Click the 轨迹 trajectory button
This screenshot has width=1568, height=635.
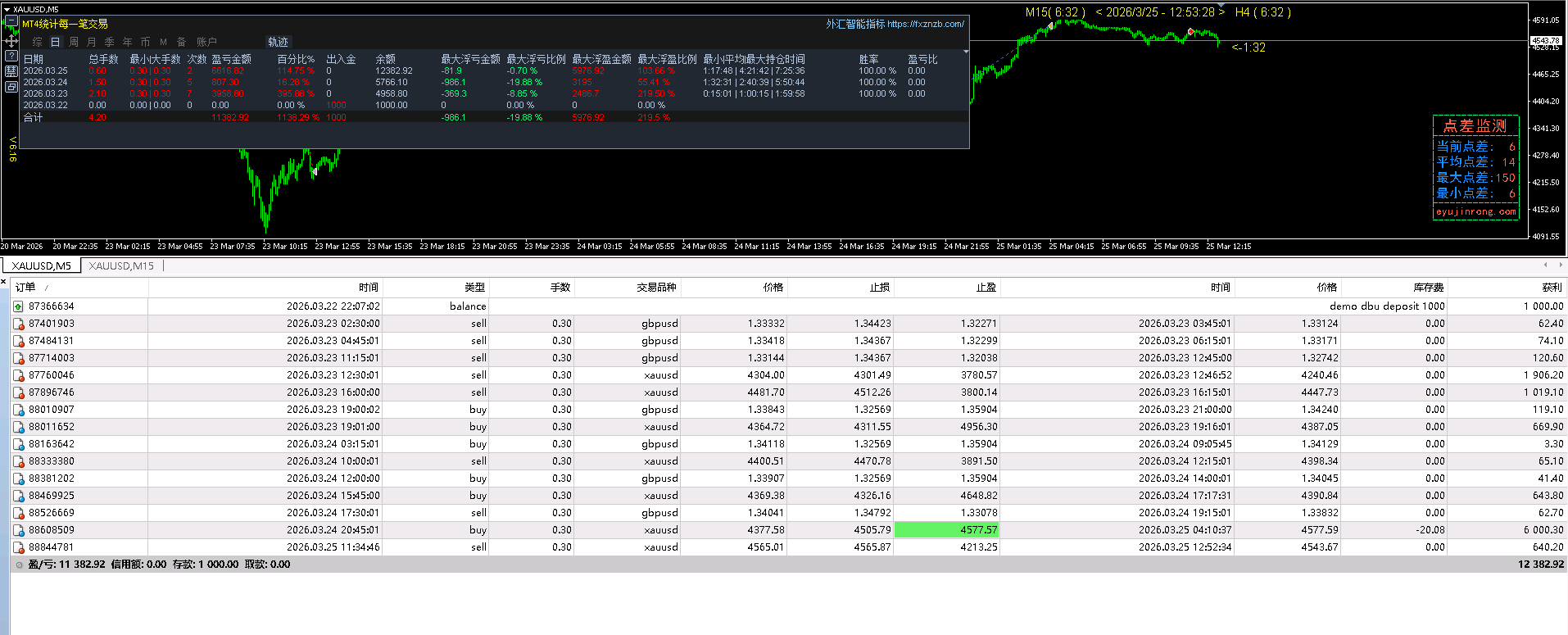pyautogui.click(x=278, y=42)
